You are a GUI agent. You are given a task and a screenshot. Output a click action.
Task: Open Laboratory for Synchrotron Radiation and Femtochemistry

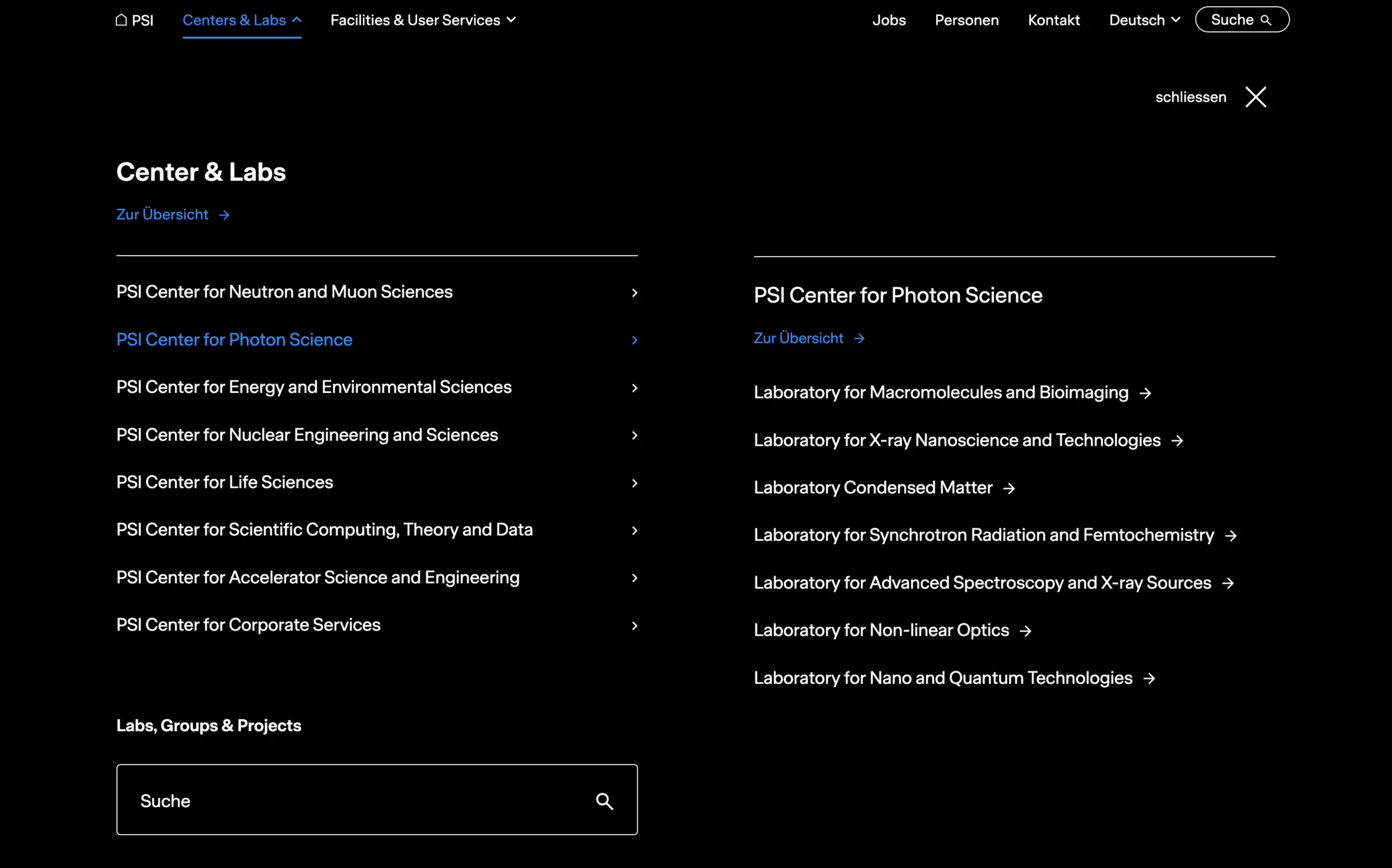(983, 534)
